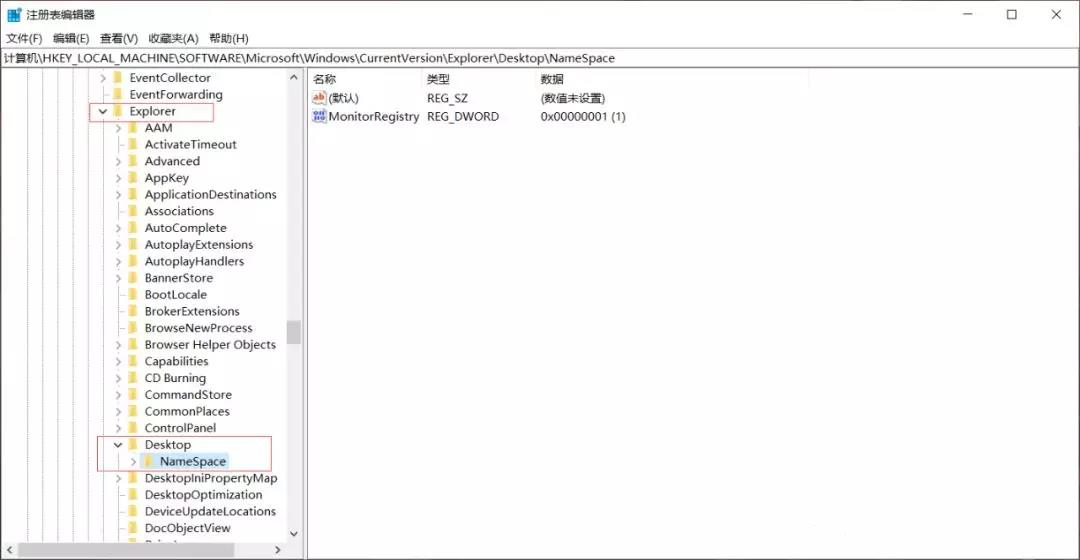This screenshot has width=1080, height=560.
Task: Select the Explorer folder icon
Action: coord(118,111)
